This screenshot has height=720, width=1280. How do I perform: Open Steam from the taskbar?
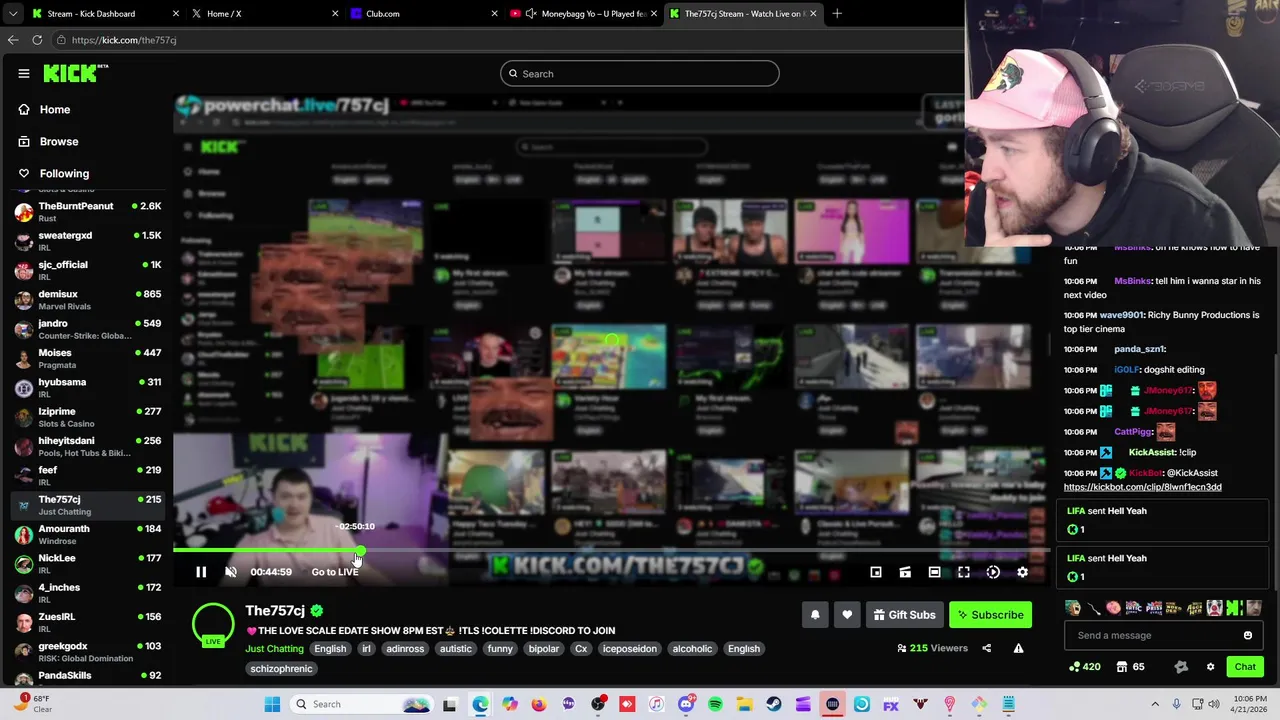click(774, 704)
